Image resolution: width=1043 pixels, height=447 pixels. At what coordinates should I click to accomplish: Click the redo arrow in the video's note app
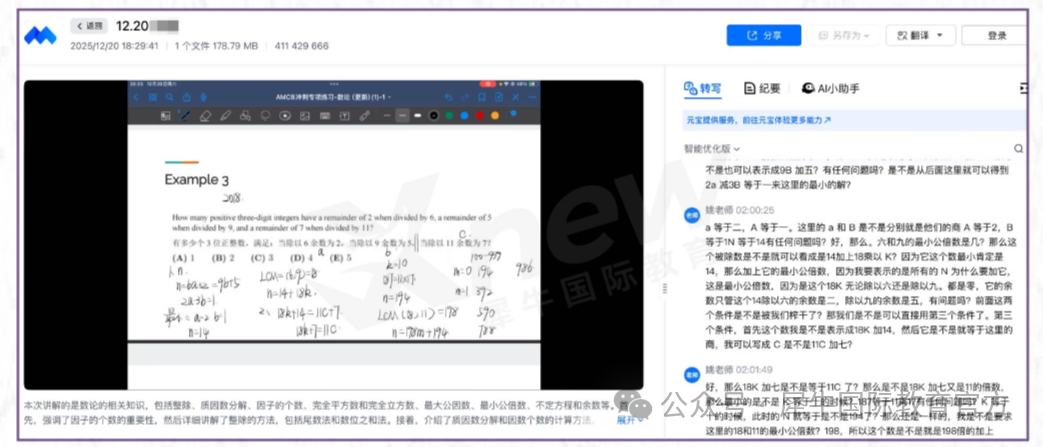pos(464,97)
